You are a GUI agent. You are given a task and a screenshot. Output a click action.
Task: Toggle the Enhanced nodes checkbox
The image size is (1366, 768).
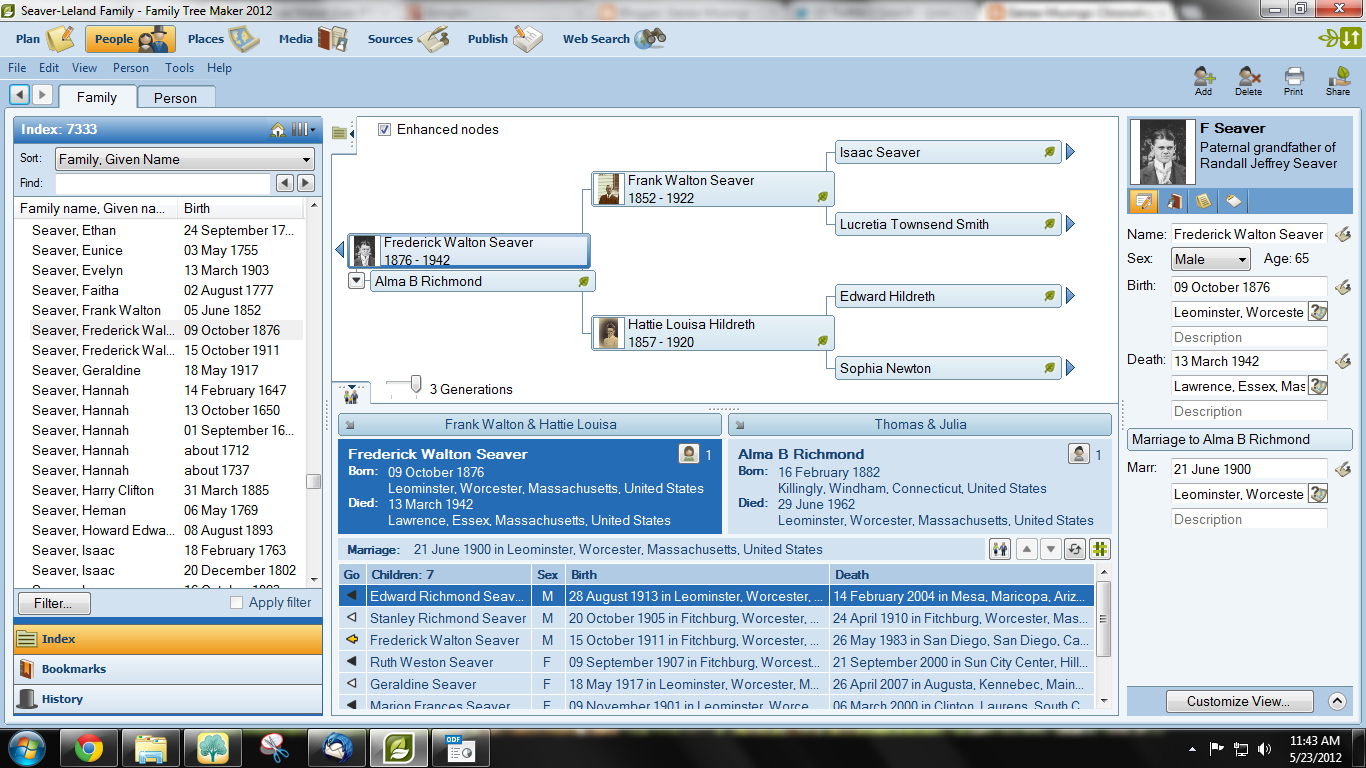[385, 129]
